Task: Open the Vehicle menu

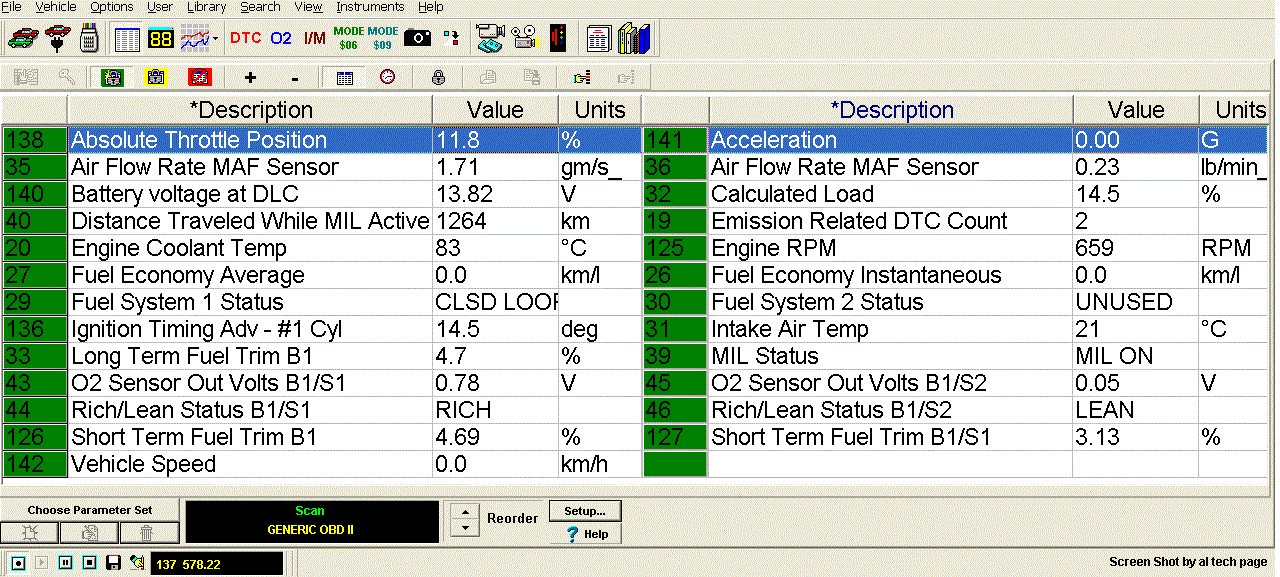Action: point(56,7)
